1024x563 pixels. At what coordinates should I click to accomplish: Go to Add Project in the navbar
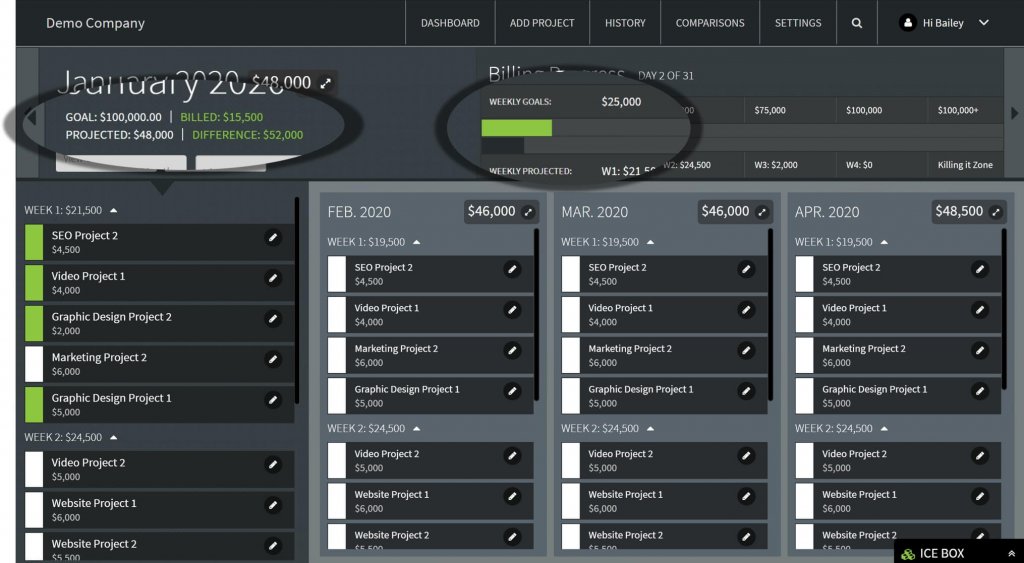(542, 23)
